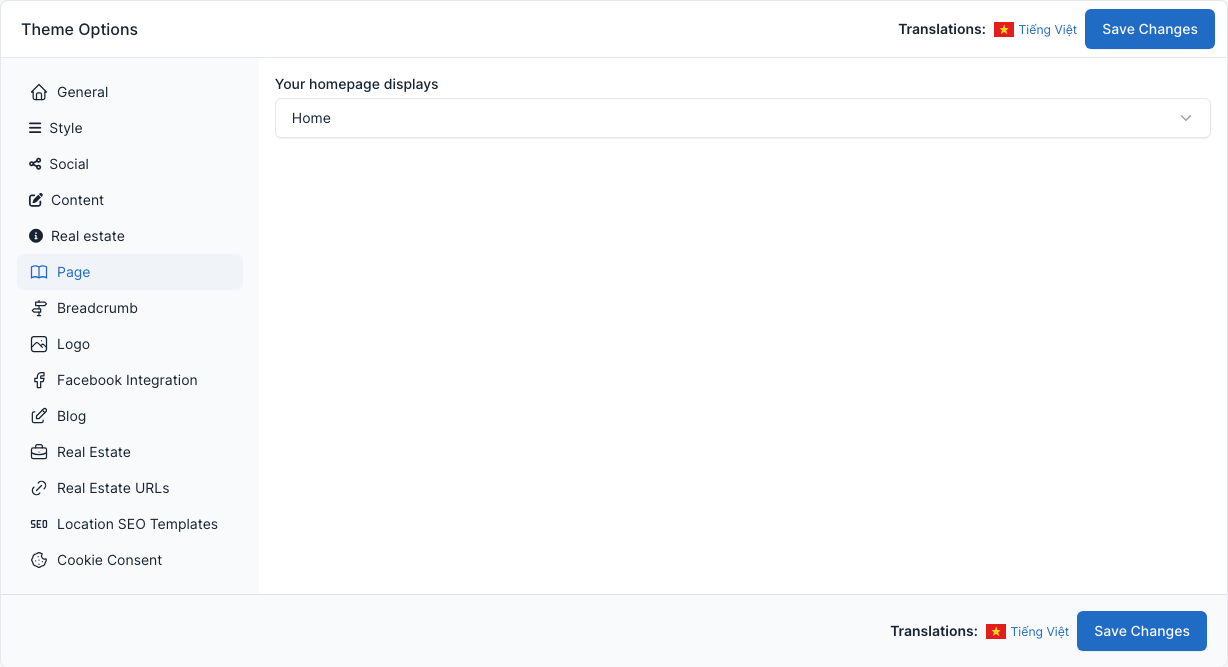The image size is (1228, 667).
Task: Click the Logo image icon
Action: coord(39,344)
